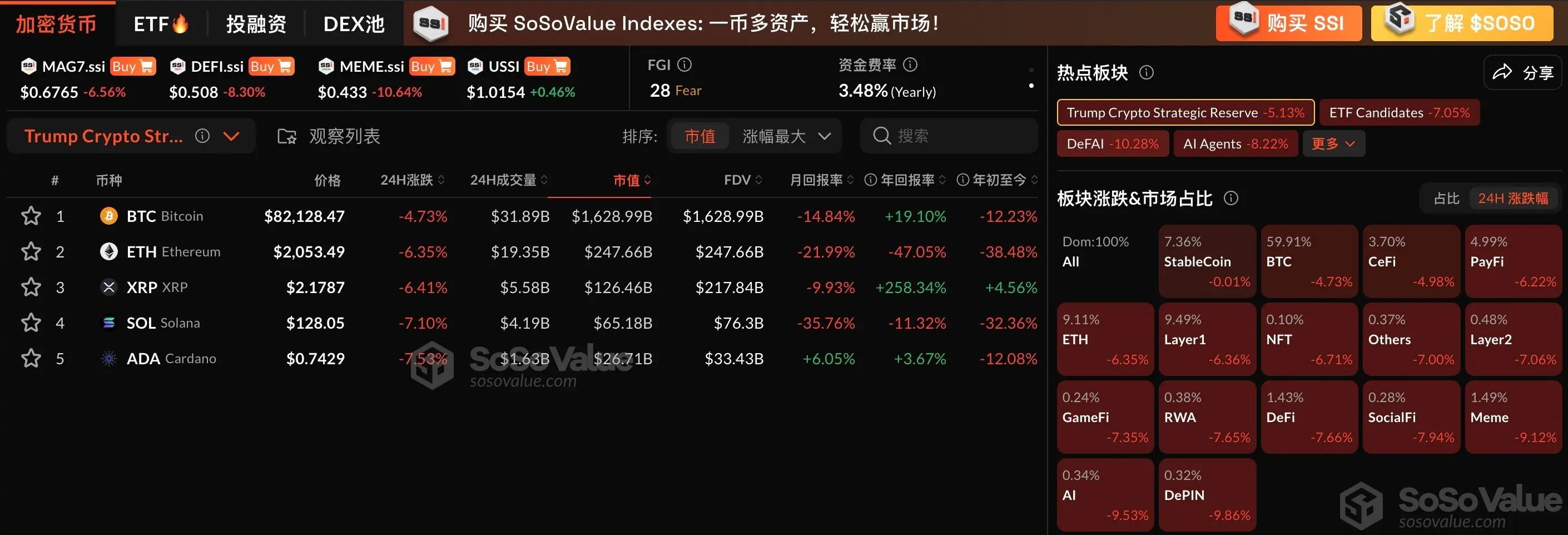
Task: Expand 更多 to show more hot sectors
Action: coord(1333,144)
